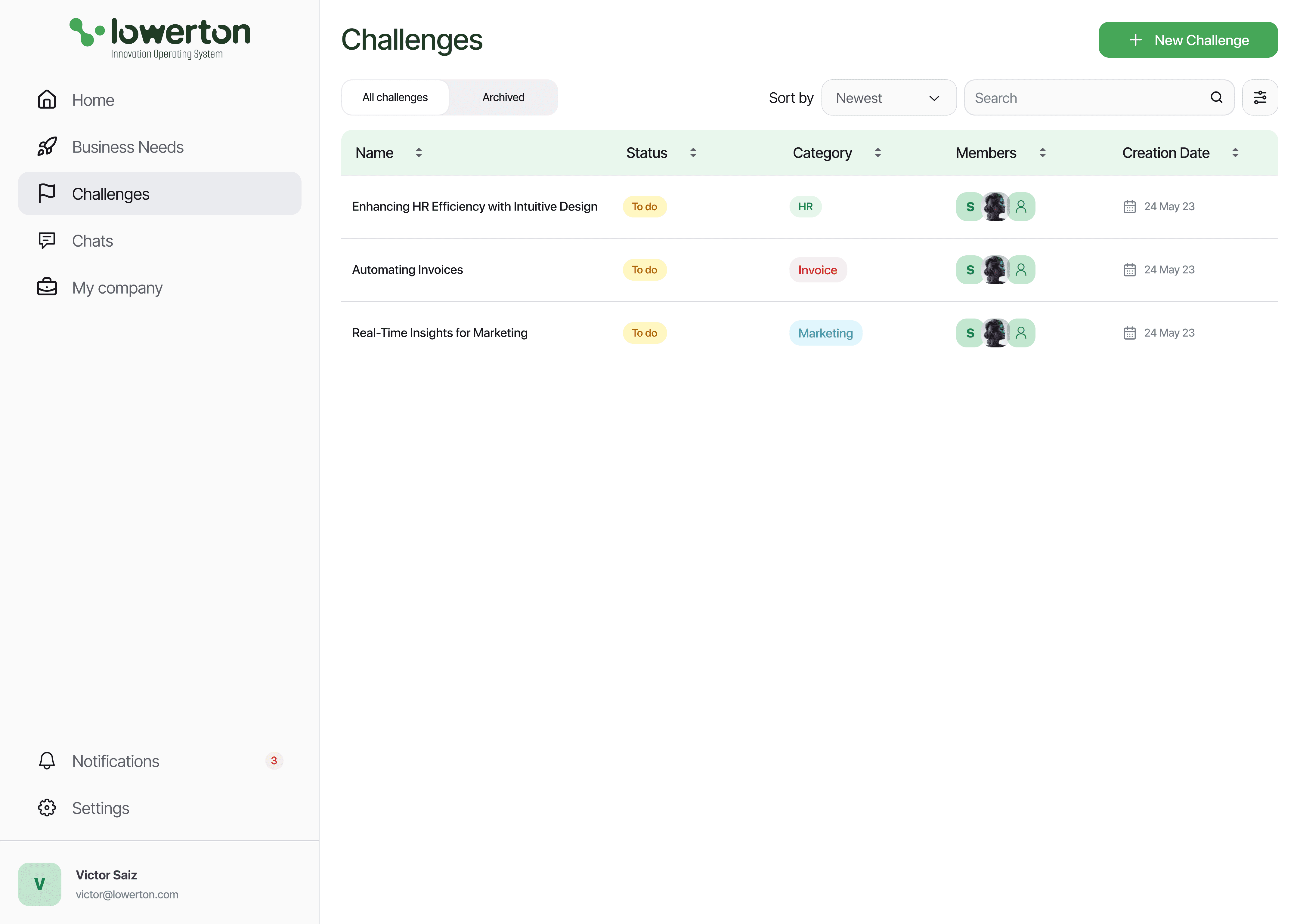
Task: Click the Business Needs rocket icon
Action: click(47, 147)
